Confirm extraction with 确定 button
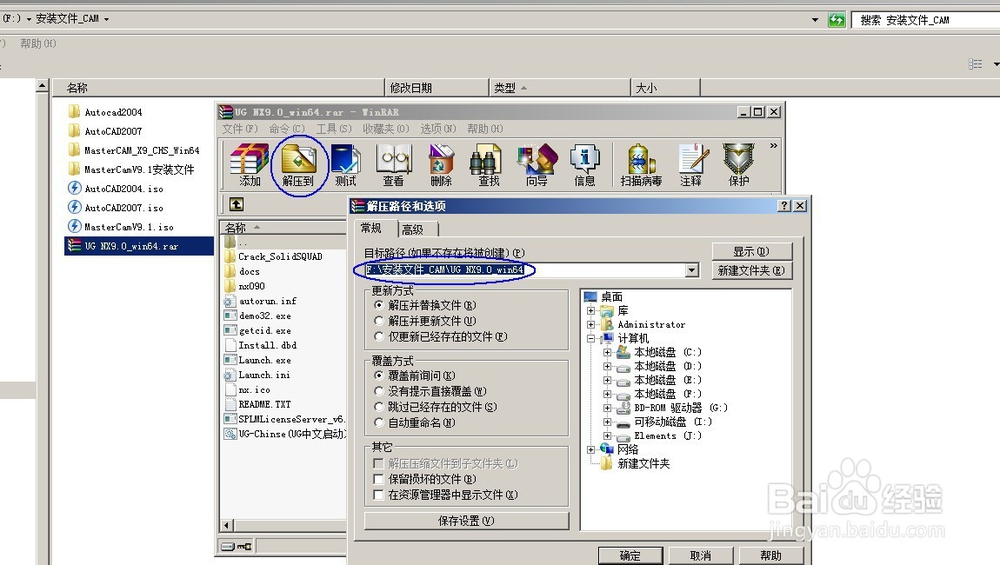This screenshot has height=565, width=1000. (630, 555)
